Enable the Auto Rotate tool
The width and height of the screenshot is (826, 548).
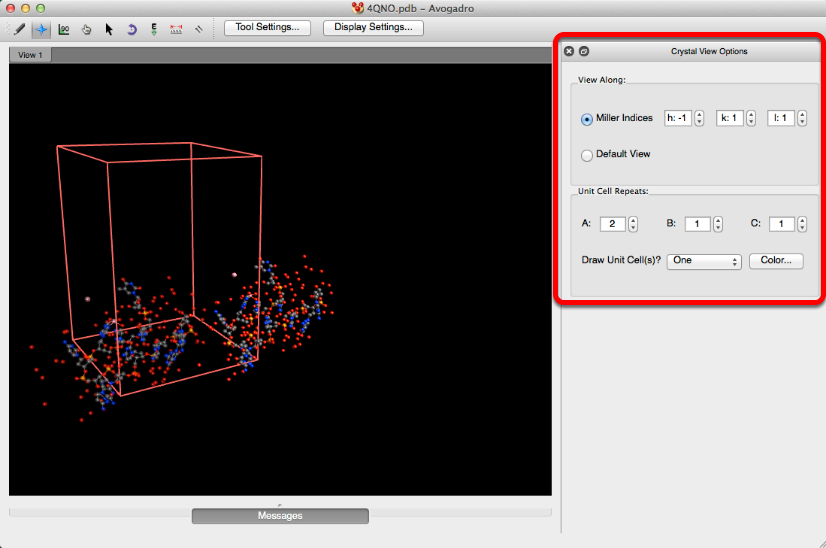[x=132, y=29]
